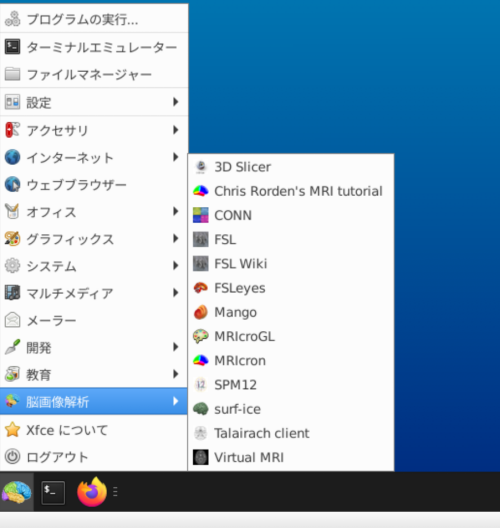
Task: Click the FSL Wiki icon
Action: (201, 264)
